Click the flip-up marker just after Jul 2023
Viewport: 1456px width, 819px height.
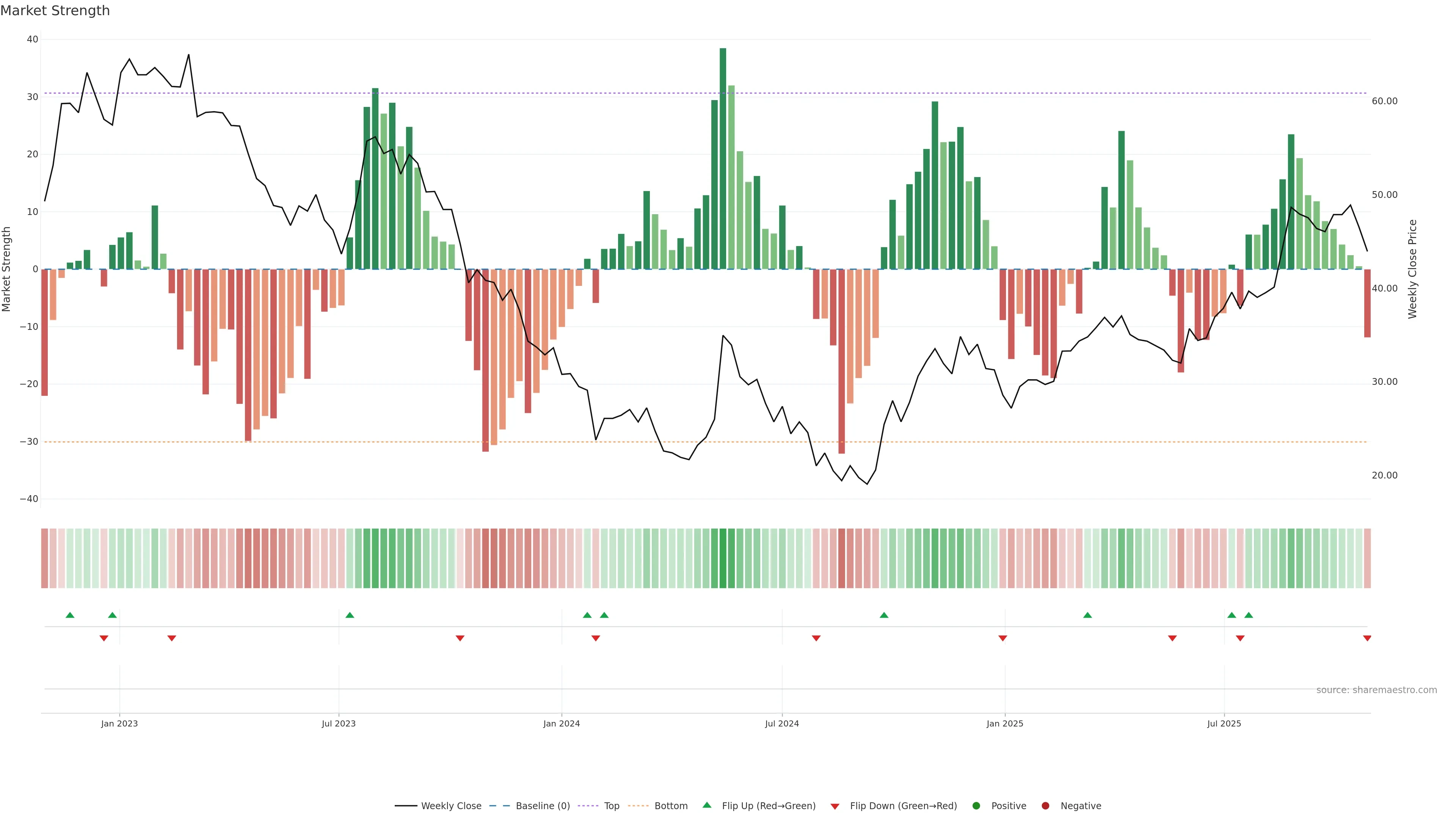(350, 615)
